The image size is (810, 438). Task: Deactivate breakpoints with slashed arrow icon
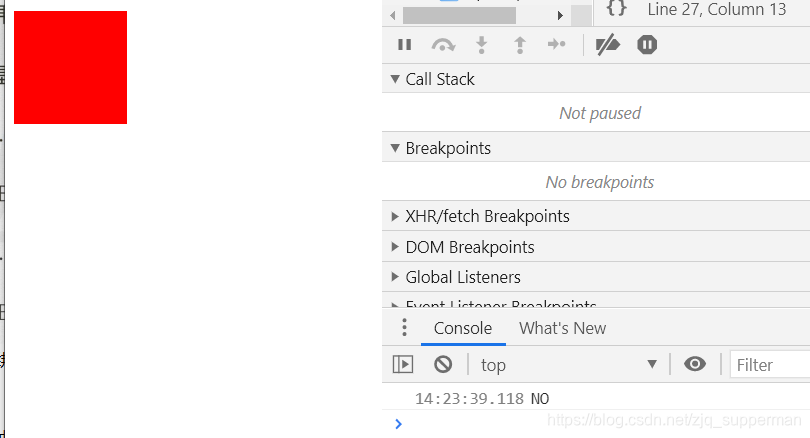click(608, 45)
